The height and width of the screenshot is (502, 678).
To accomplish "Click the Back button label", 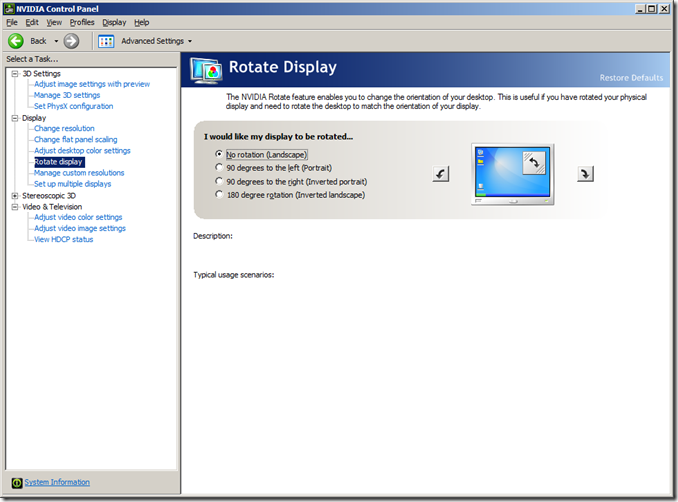I will [38, 41].
